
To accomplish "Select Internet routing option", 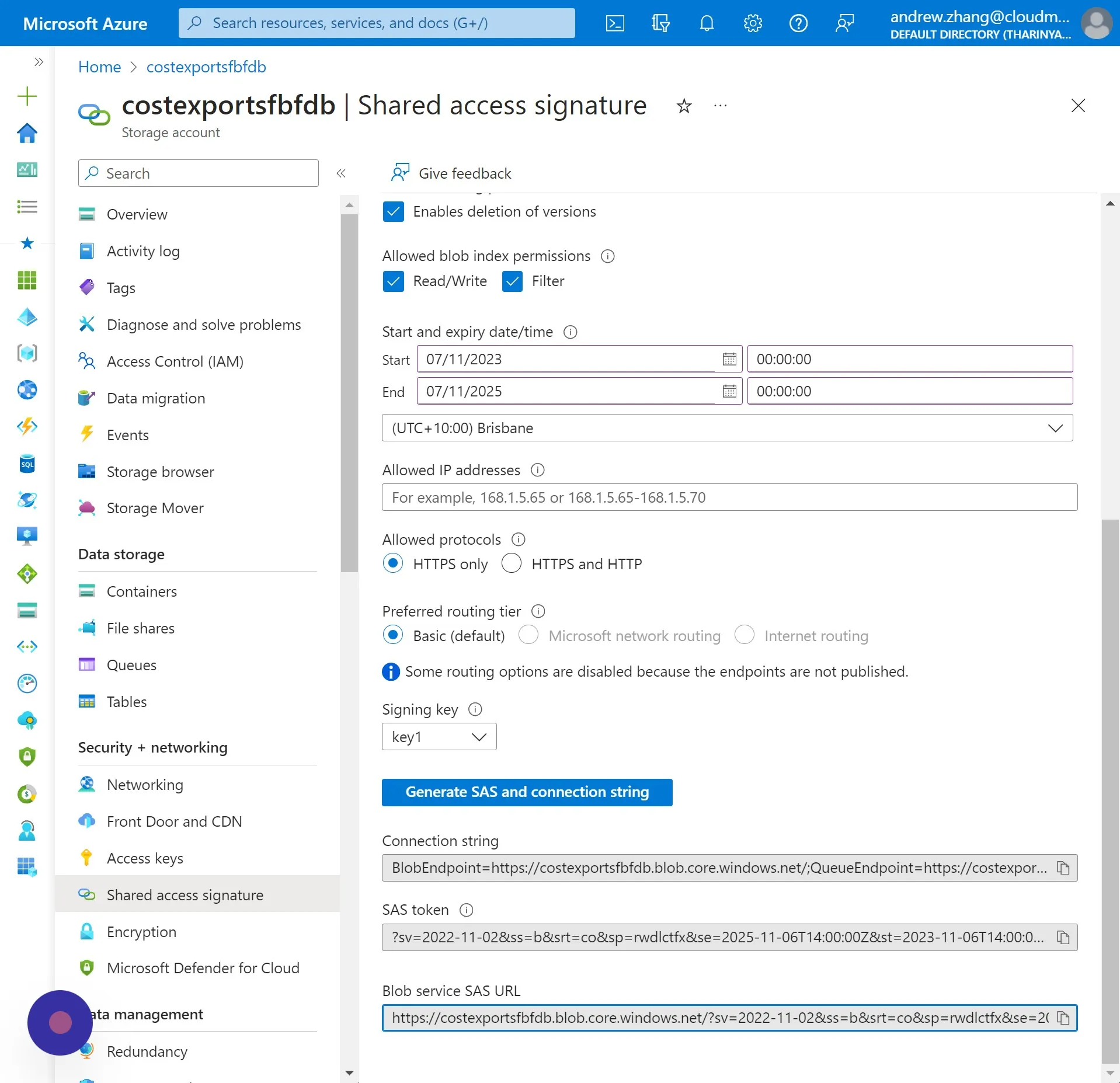I will 745,635.
